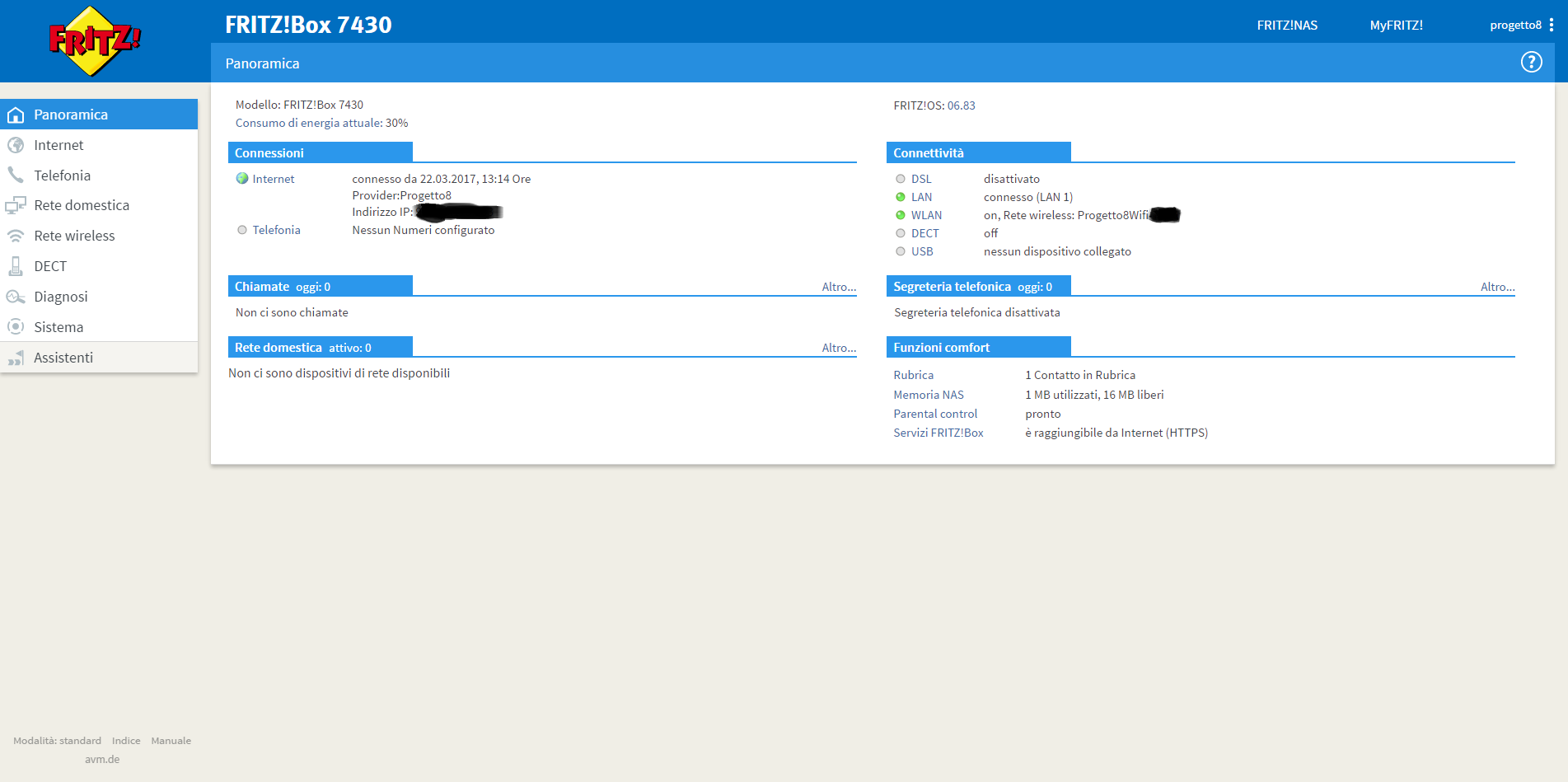
Task: Open the MyFRITZ! link
Action: coord(1396,25)
